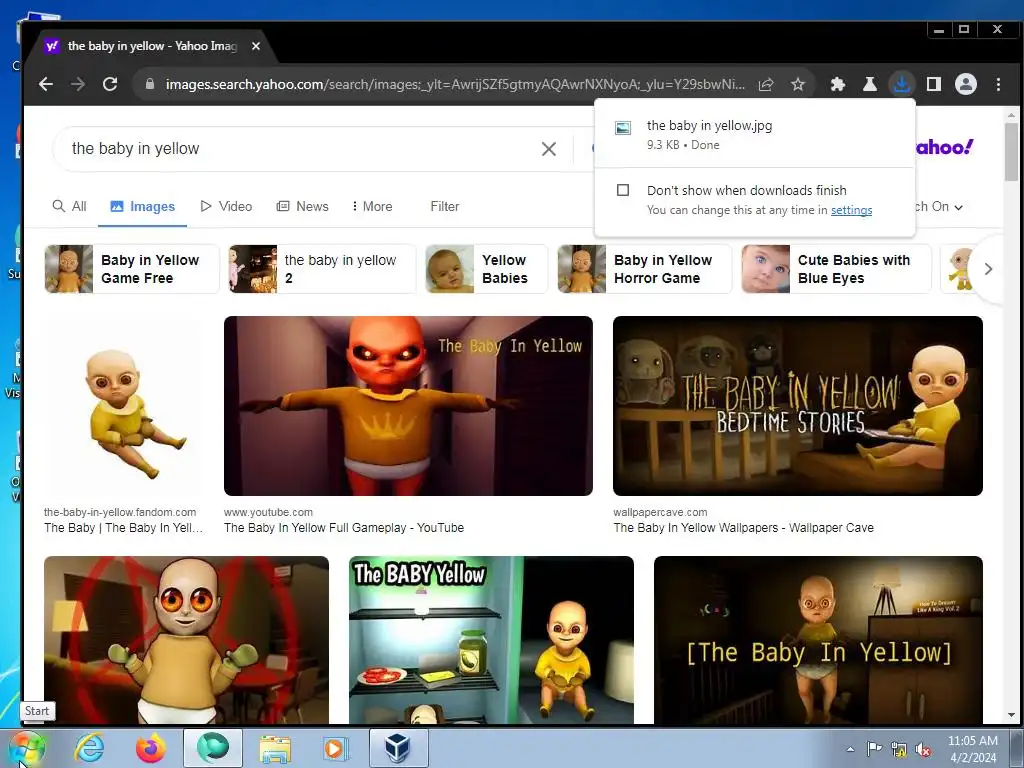The width and height of the screenshot is (1024, 768).
Task: Select Baby in Yellow Game Free suggestion
Action: pos(132,269)
